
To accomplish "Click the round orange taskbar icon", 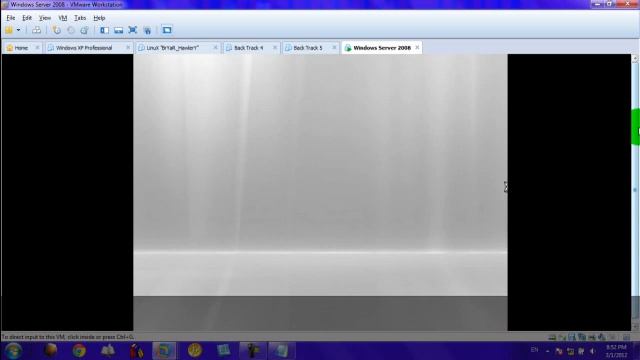I will tap(195, 351).
